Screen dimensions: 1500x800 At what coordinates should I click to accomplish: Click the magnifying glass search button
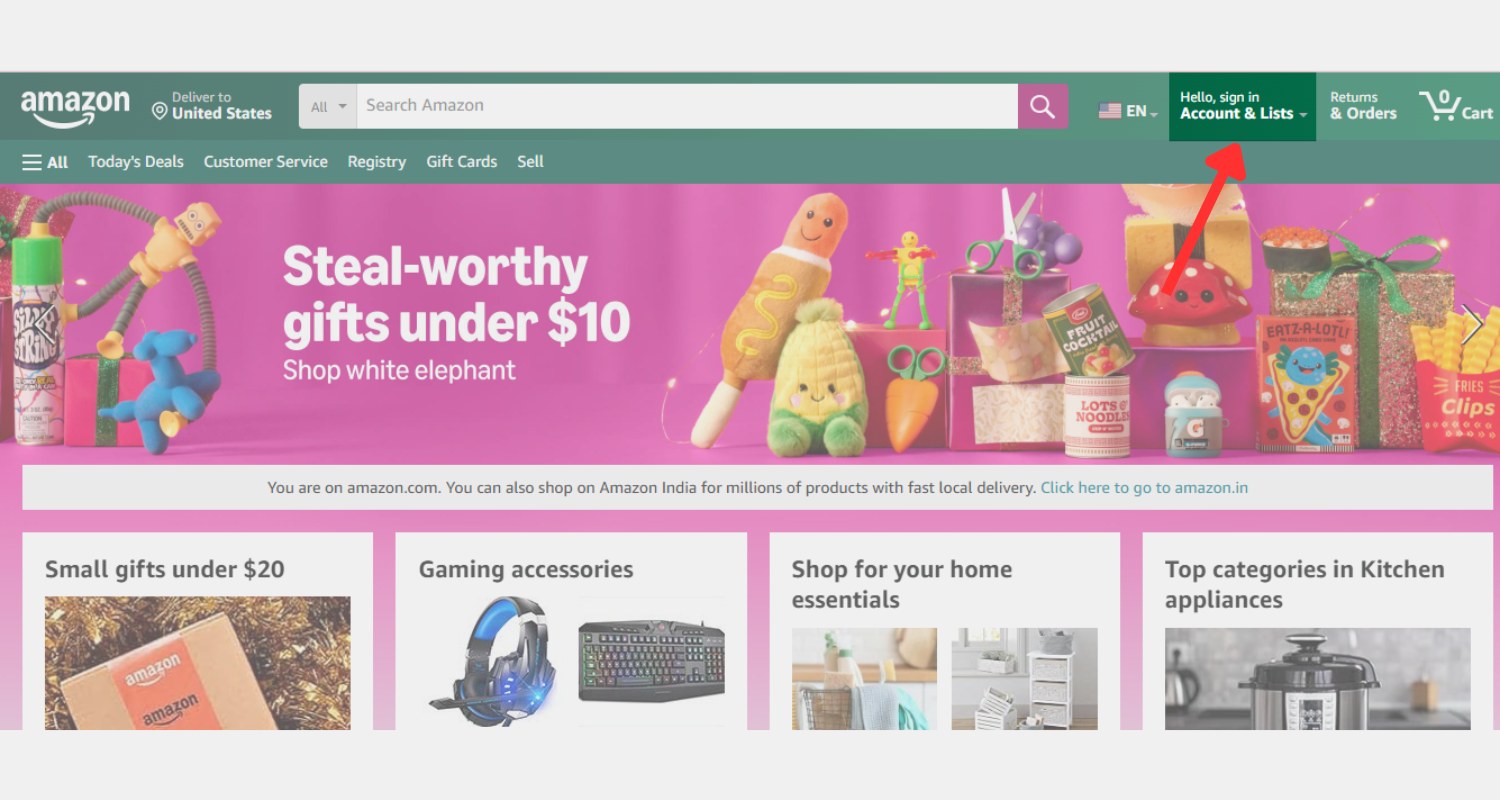click(x=1043, y=106)
